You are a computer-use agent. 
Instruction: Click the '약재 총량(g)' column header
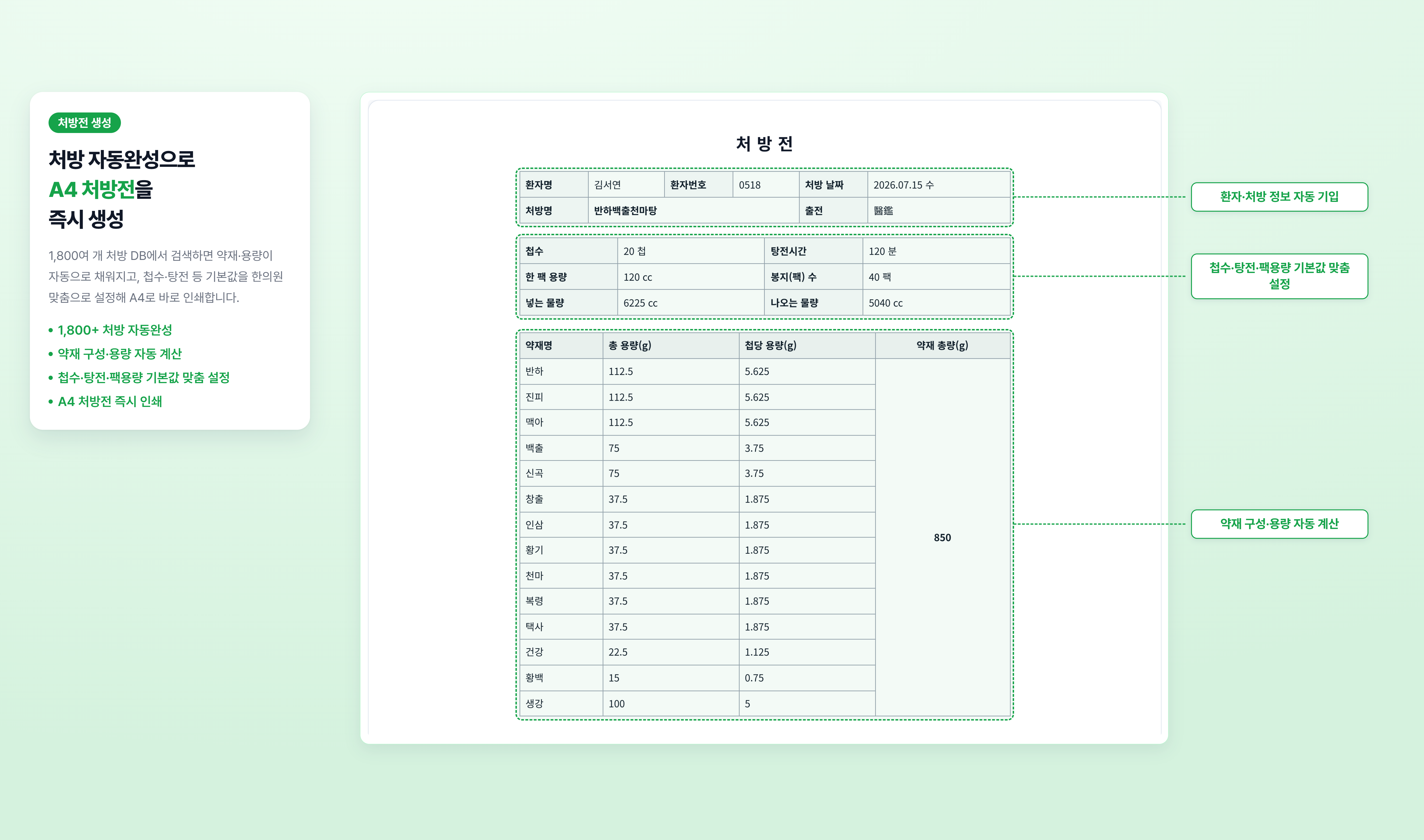(x=943, y=345)
